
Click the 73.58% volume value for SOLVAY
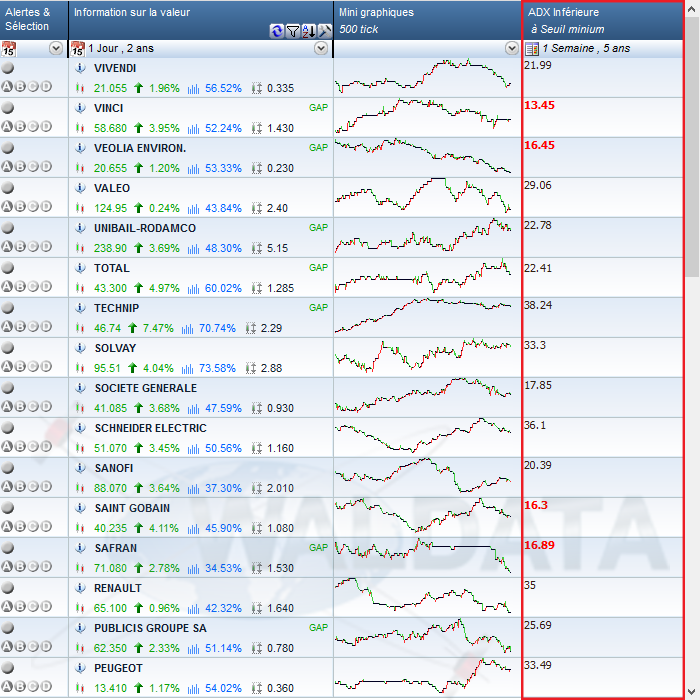pos(217,368)
